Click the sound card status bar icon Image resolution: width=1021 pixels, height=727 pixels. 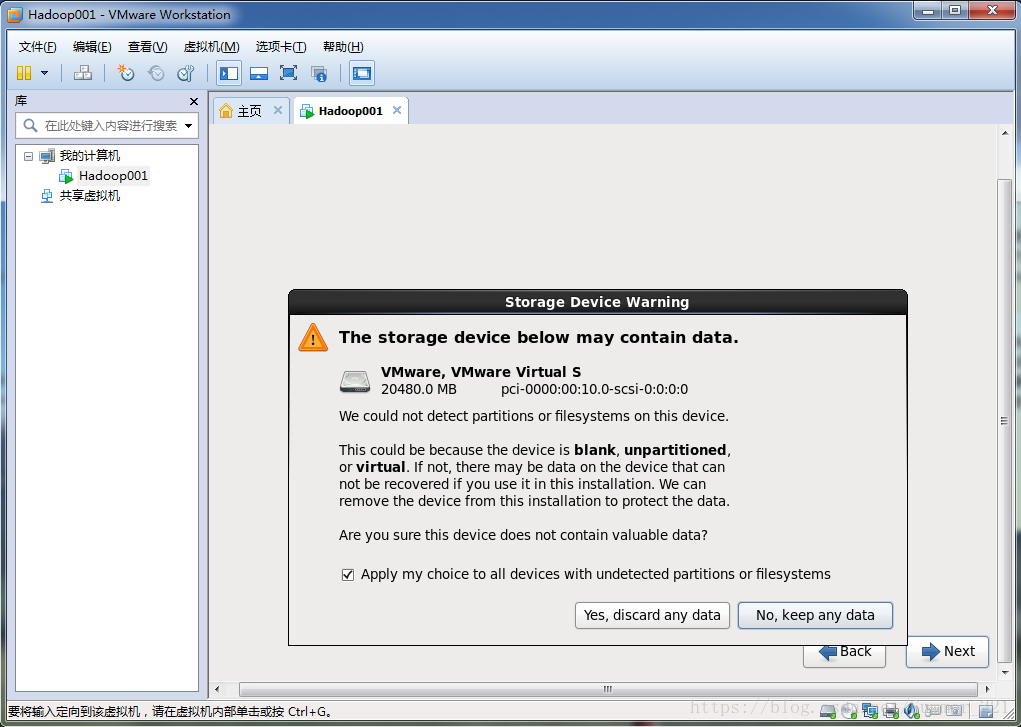(912, 711)
